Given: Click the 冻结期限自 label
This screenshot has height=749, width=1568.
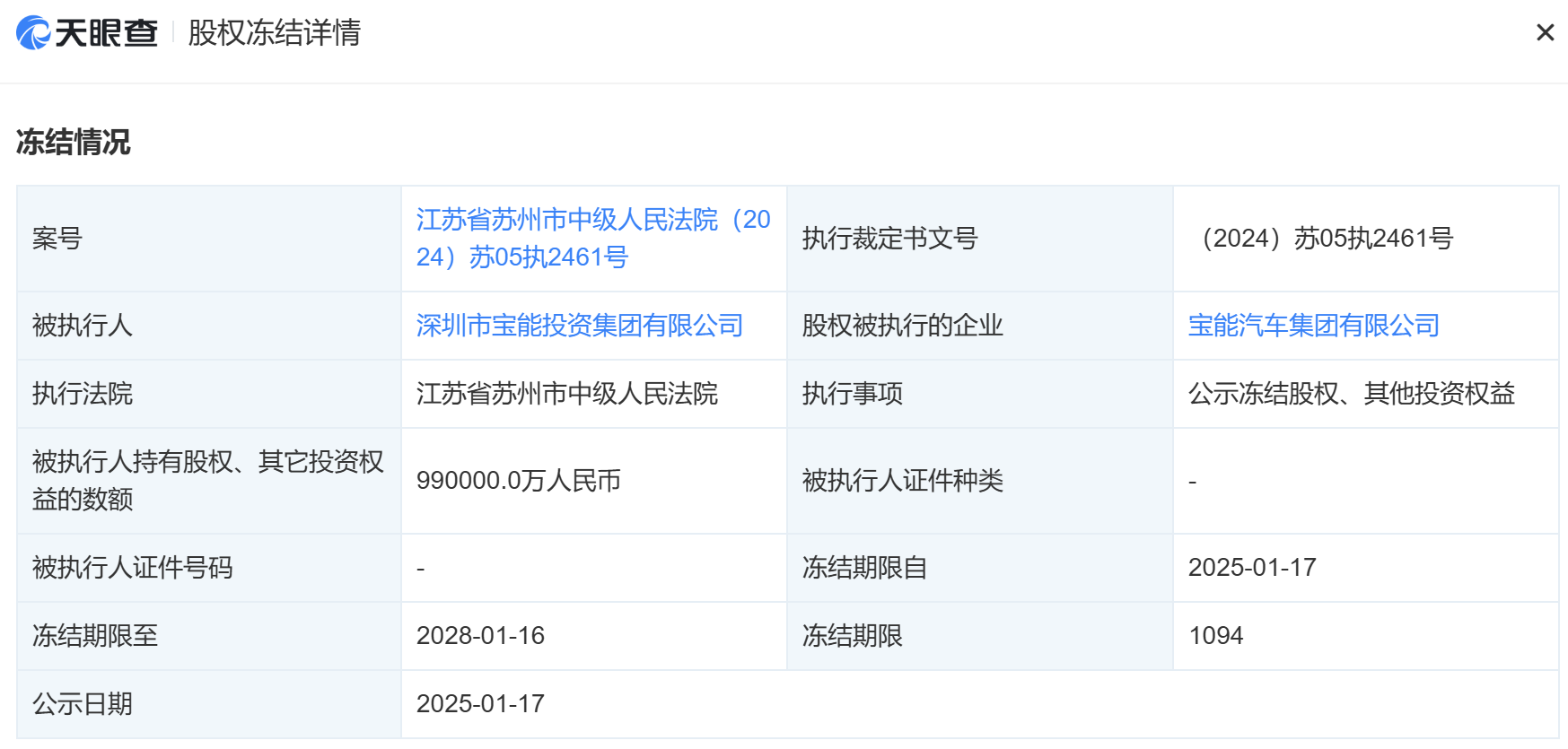Looking at the screenshot, I should pyautogui.click(x=864, y=568).
